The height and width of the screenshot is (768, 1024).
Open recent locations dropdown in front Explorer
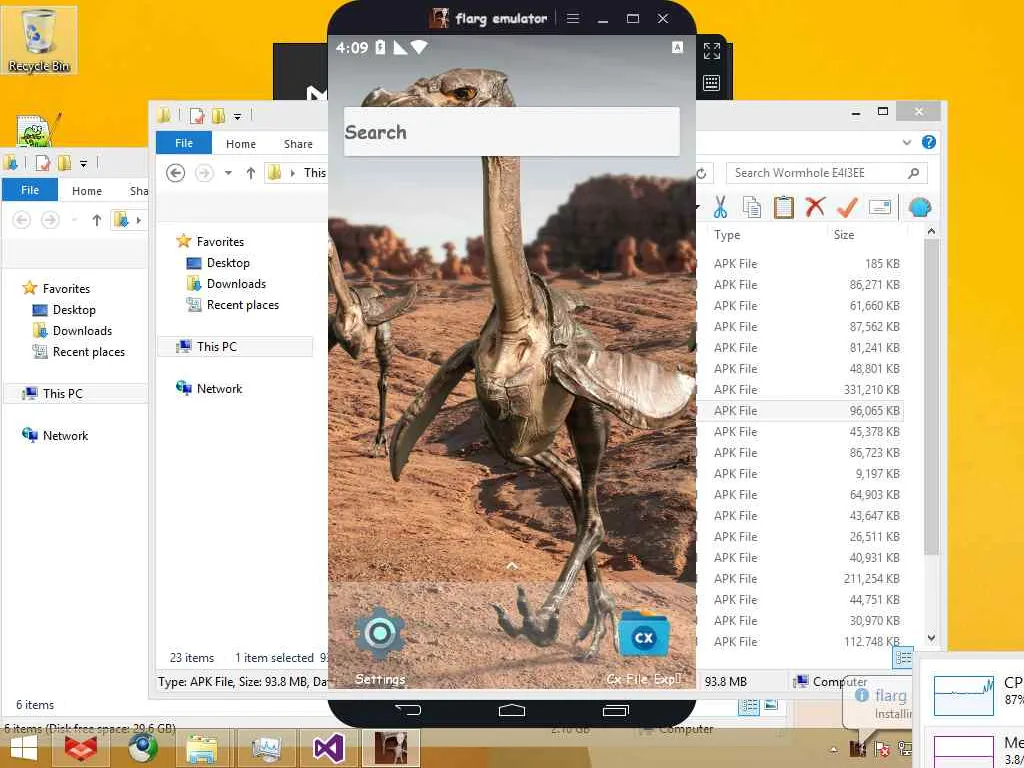point(228,173)
